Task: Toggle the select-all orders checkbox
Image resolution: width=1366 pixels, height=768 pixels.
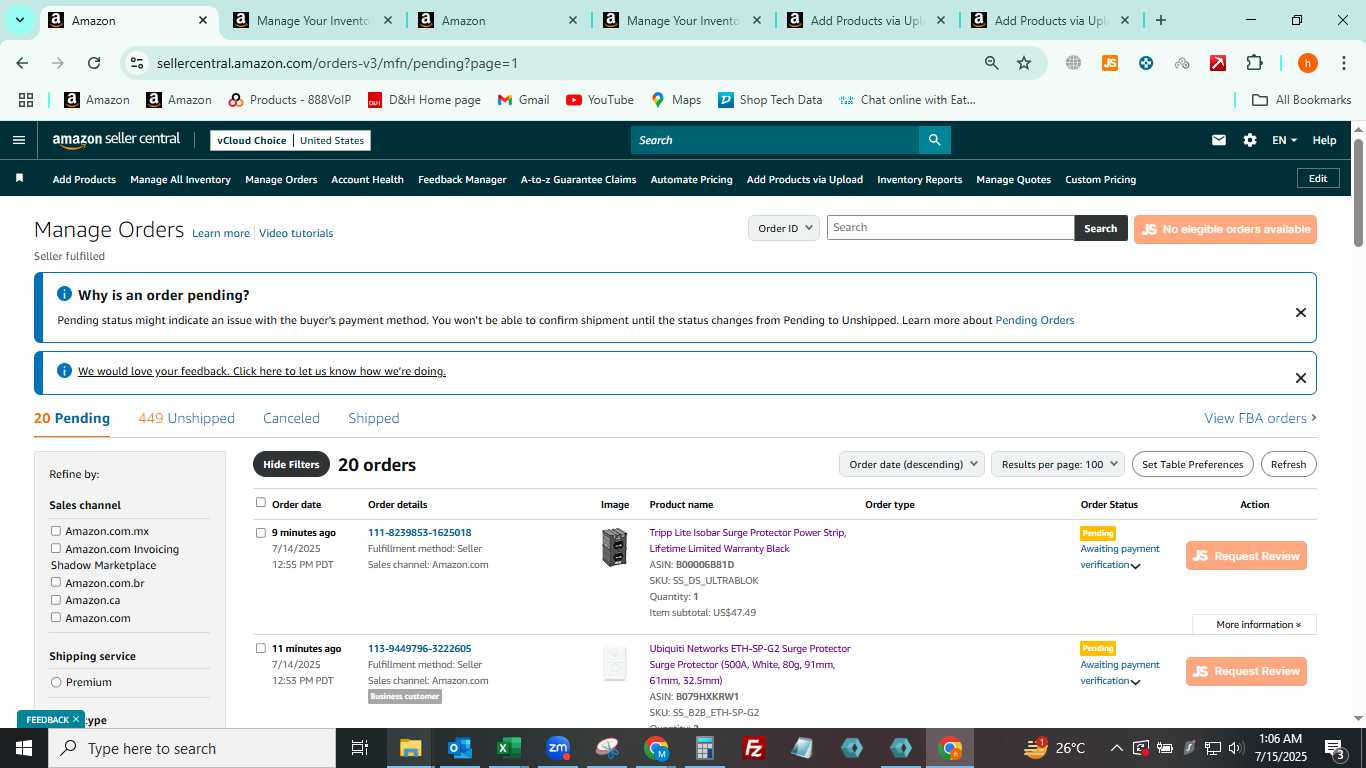Action: tap(261, 503)
